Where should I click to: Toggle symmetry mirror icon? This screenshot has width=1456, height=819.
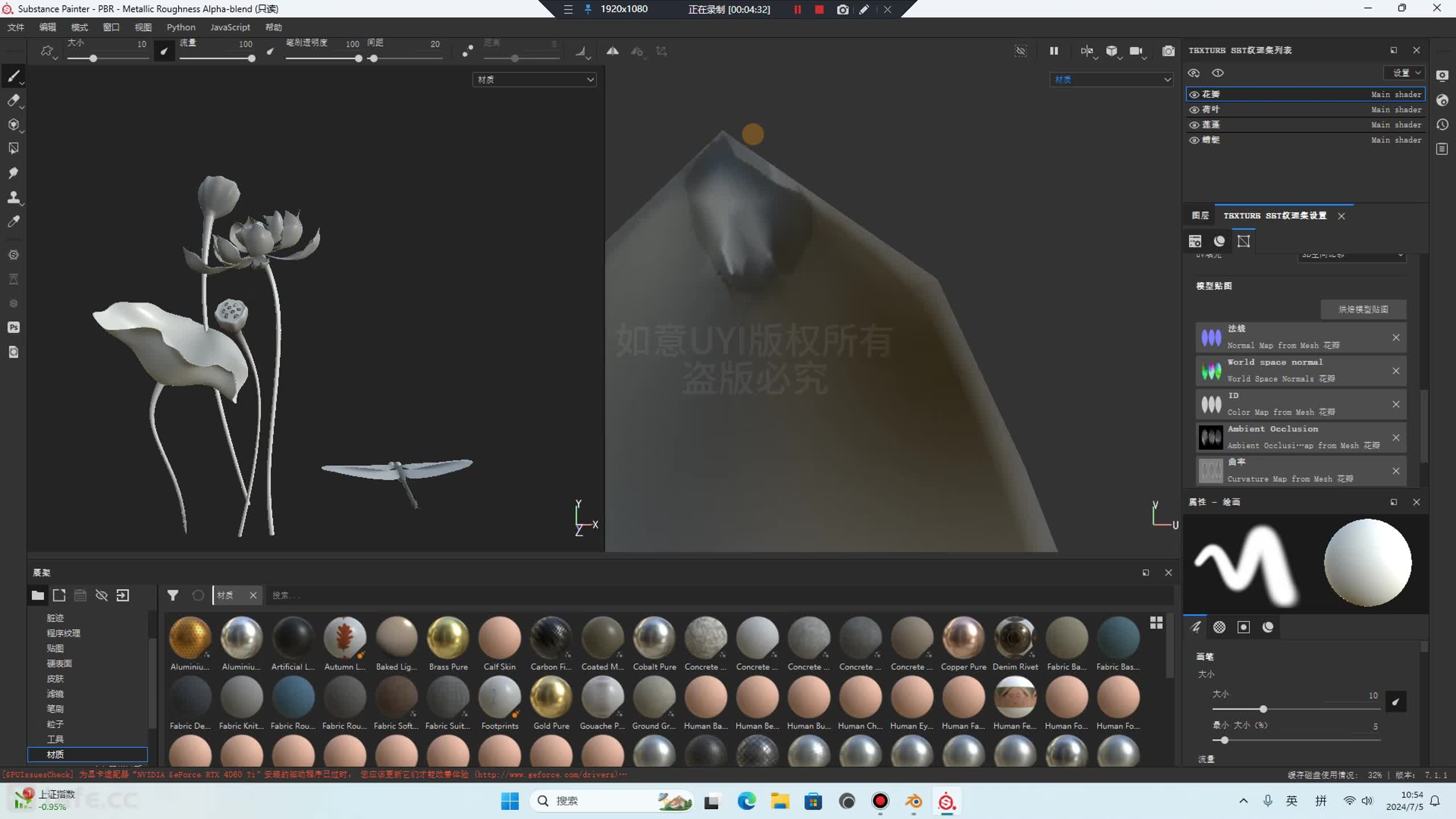613,51
